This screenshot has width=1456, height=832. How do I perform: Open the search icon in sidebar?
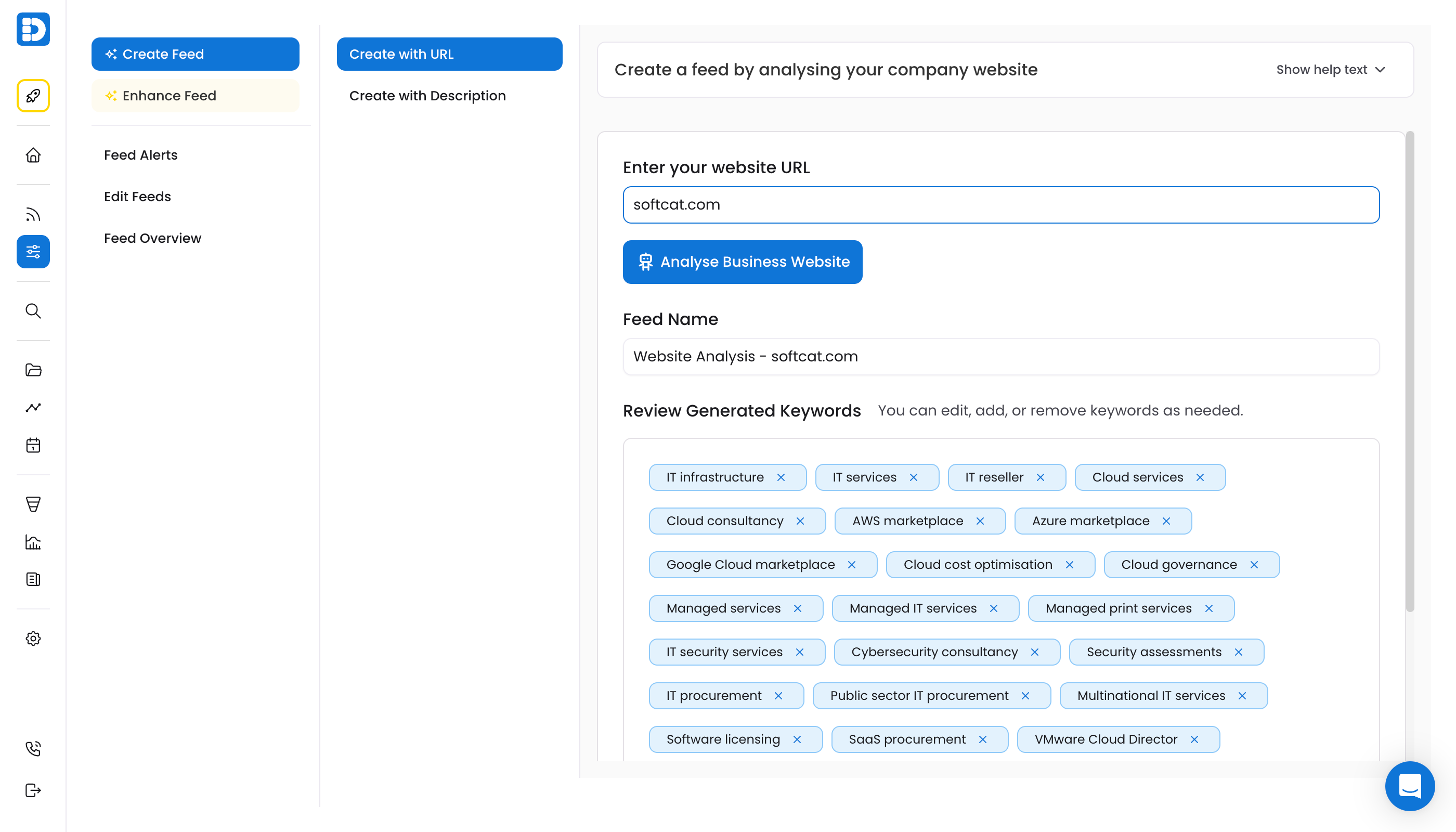click(x=33, y=311)
